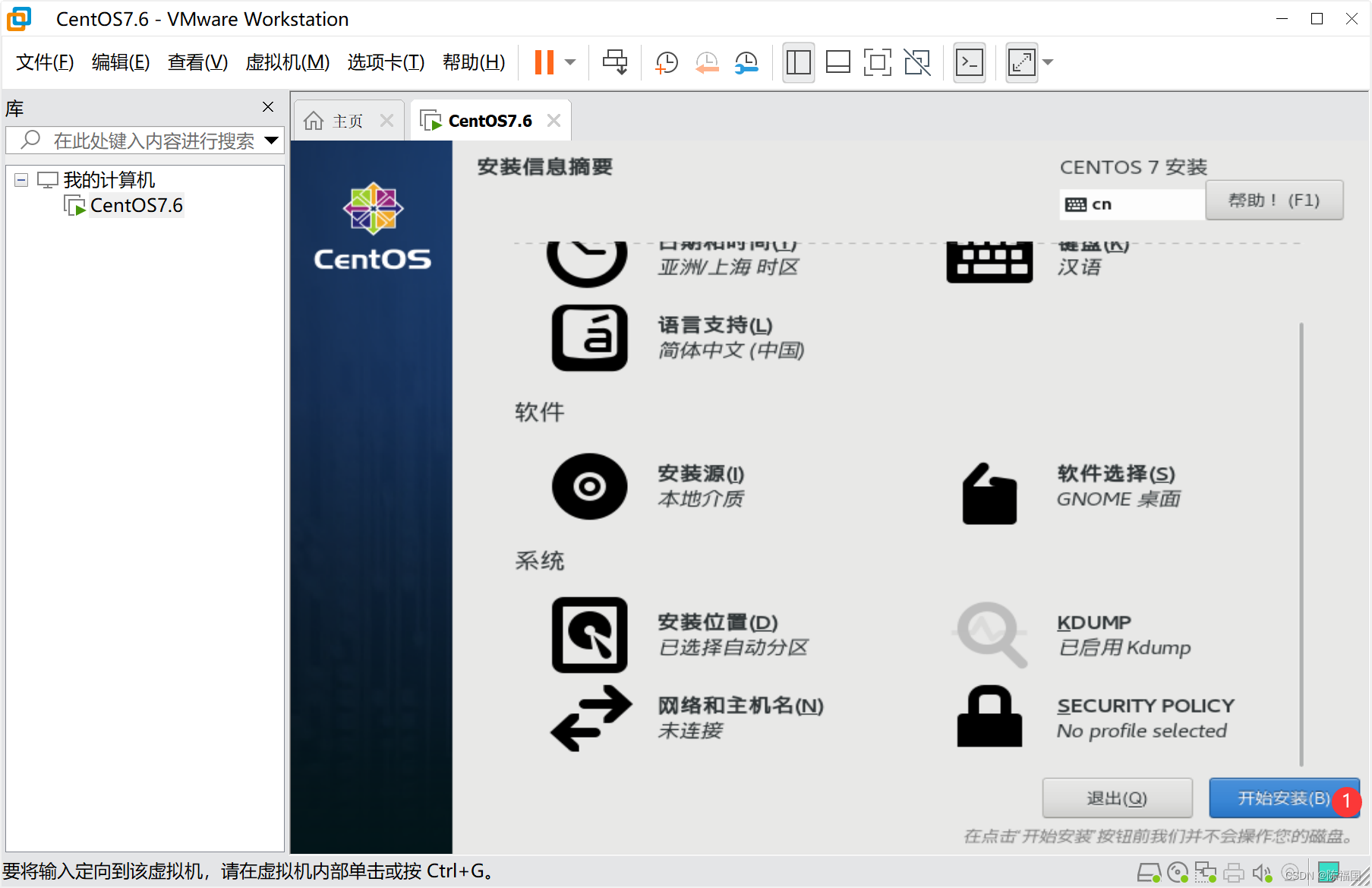
Task: Open the SECURITY POLICY lock icon
Action: (x=989, y=716)
